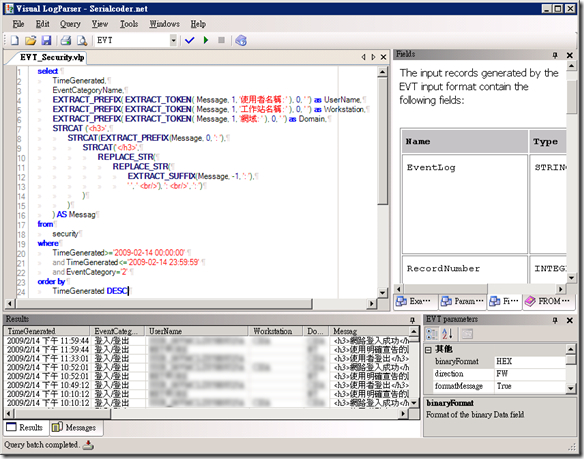This screenshot has width=584, height=459.
Task: Switch to the Results bottom tab
Action: pyautogui.click(x=25, y=428)
